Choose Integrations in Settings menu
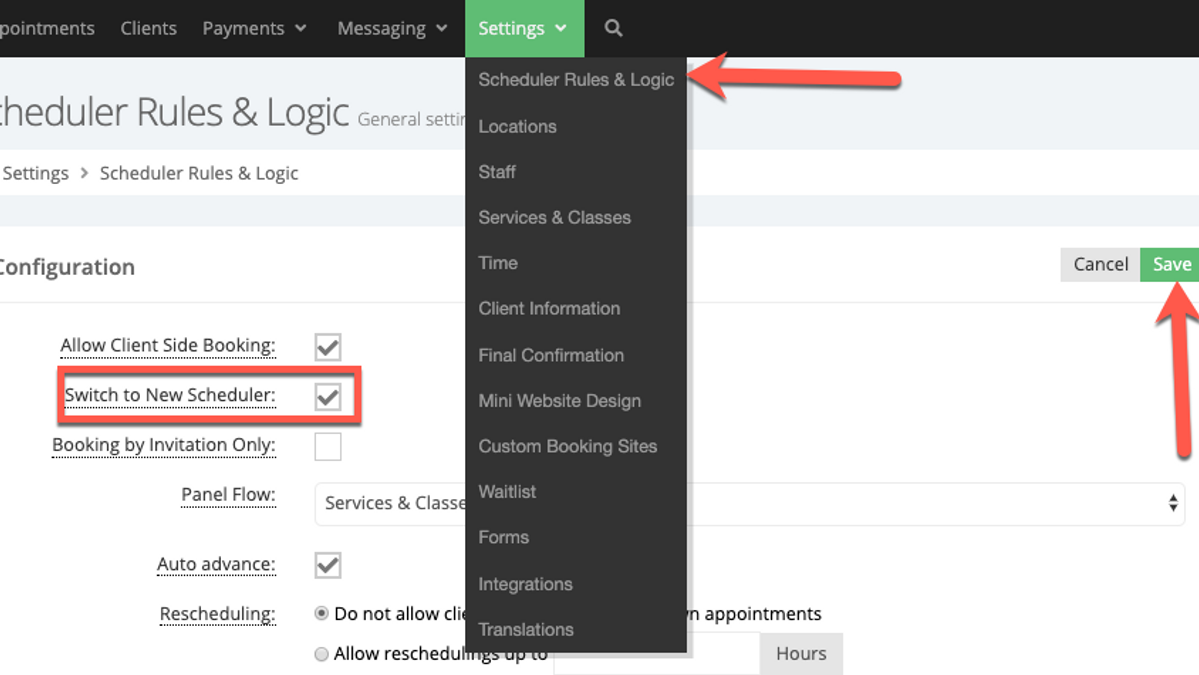The height and width of the screenshot is (675, 1199). tap(525, 584)
